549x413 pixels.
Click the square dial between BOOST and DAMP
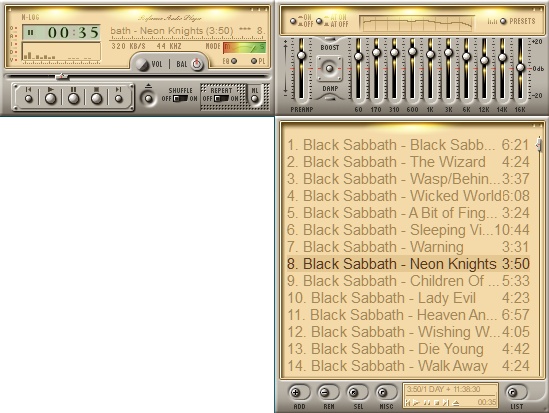click(x=329, y=69)
